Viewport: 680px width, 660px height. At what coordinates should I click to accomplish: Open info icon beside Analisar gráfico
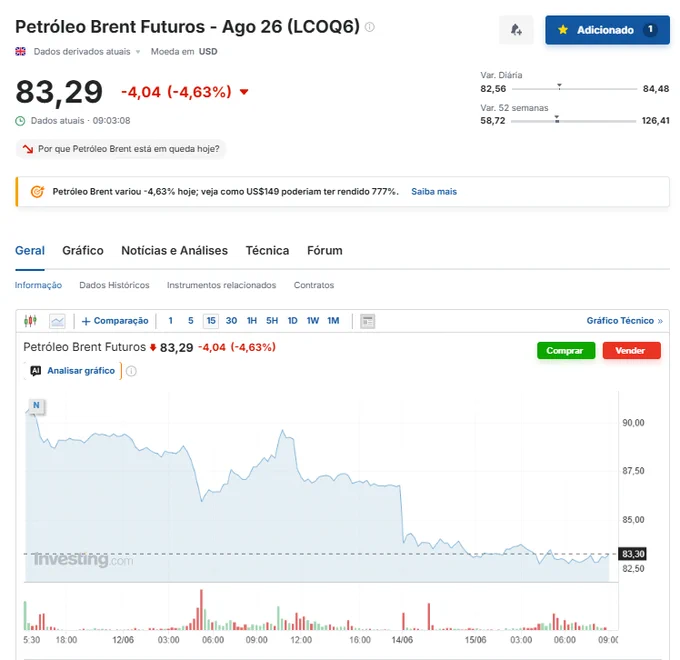pyautogui.click(x=131, y=371)
